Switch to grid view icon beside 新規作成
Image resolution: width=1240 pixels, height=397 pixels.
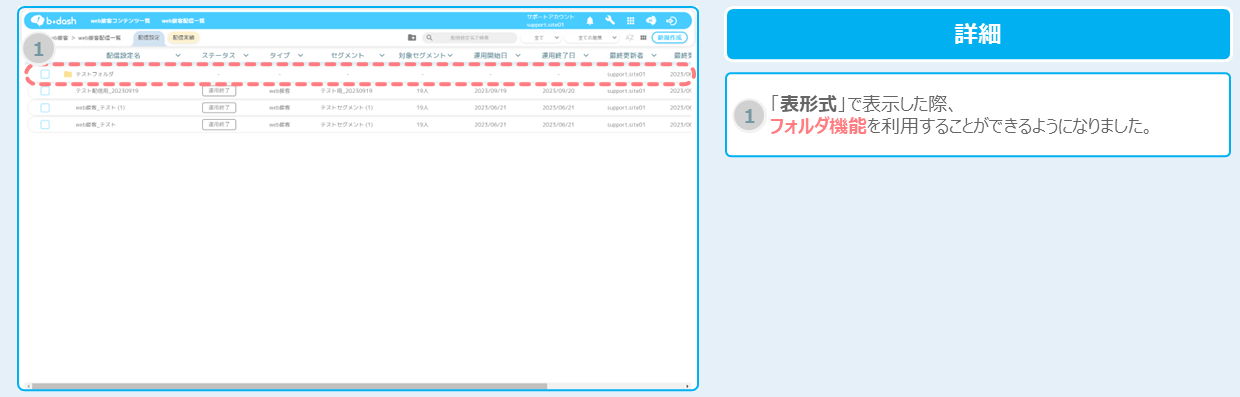[x=643, y=37]
